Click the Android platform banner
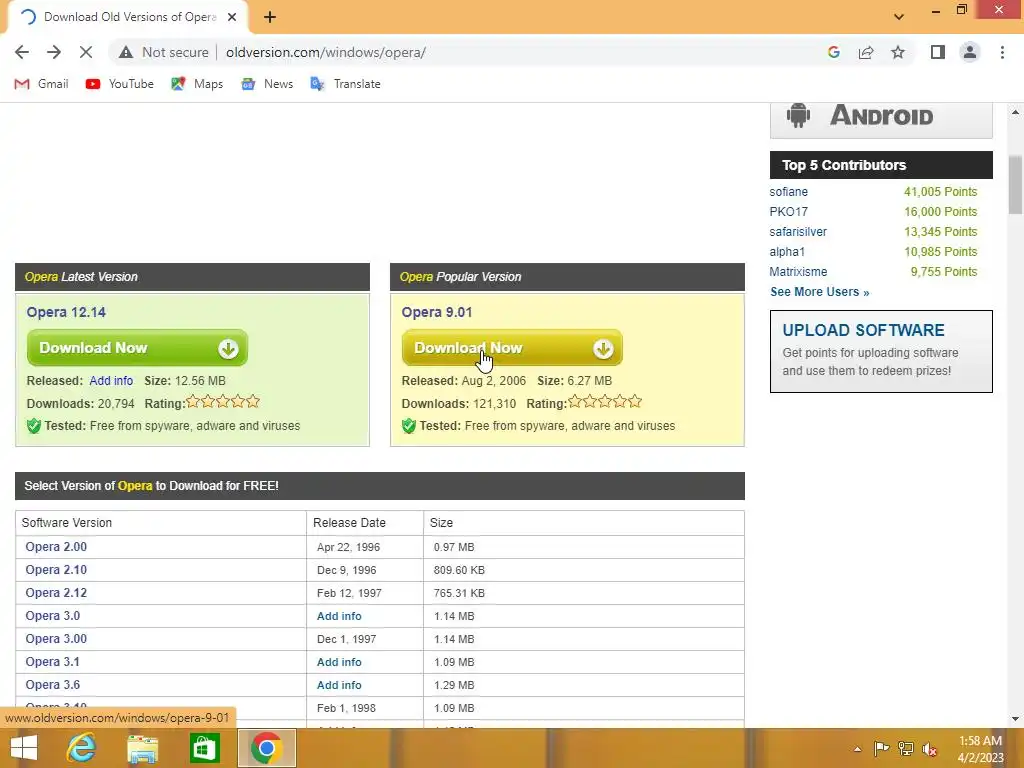This screenshot has width=1024, height=768. pyautogui.click(x=881, y=120)
